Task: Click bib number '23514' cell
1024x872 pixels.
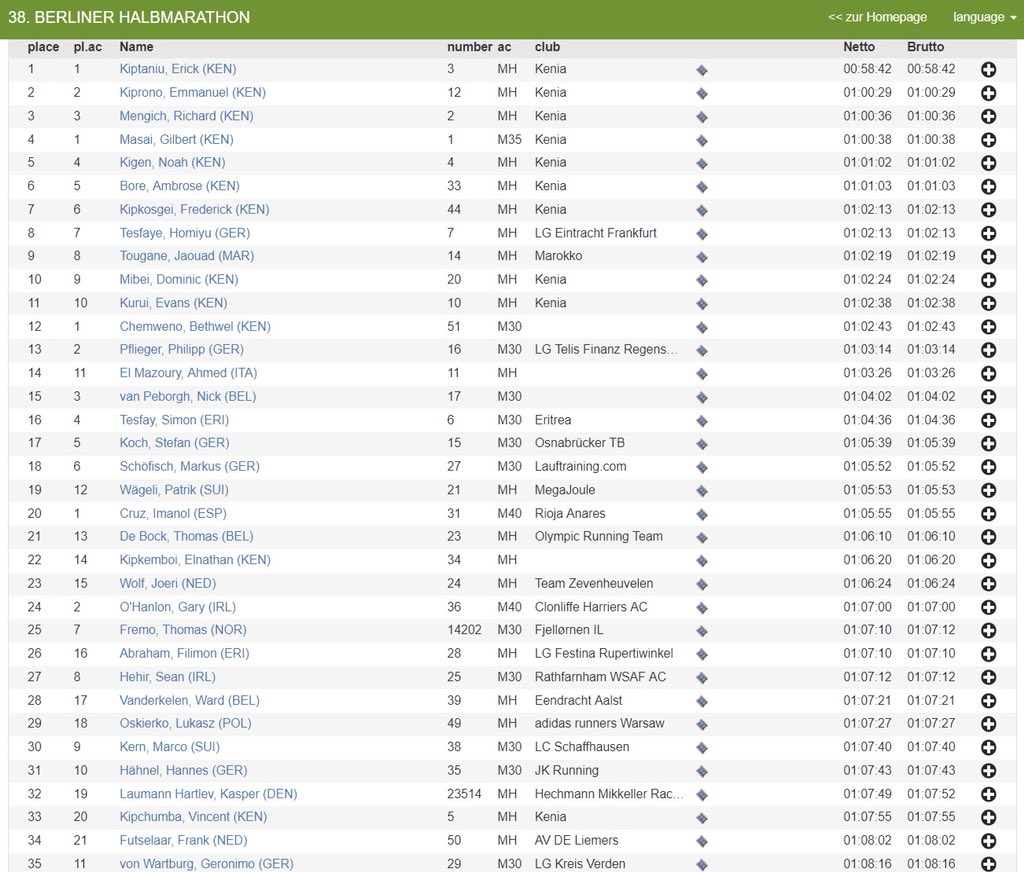Action: (464, 794)
